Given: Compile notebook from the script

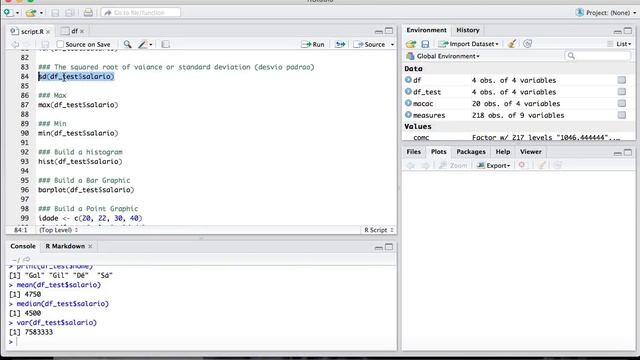Looking at the screenshot, I should [x=165, y=44].
